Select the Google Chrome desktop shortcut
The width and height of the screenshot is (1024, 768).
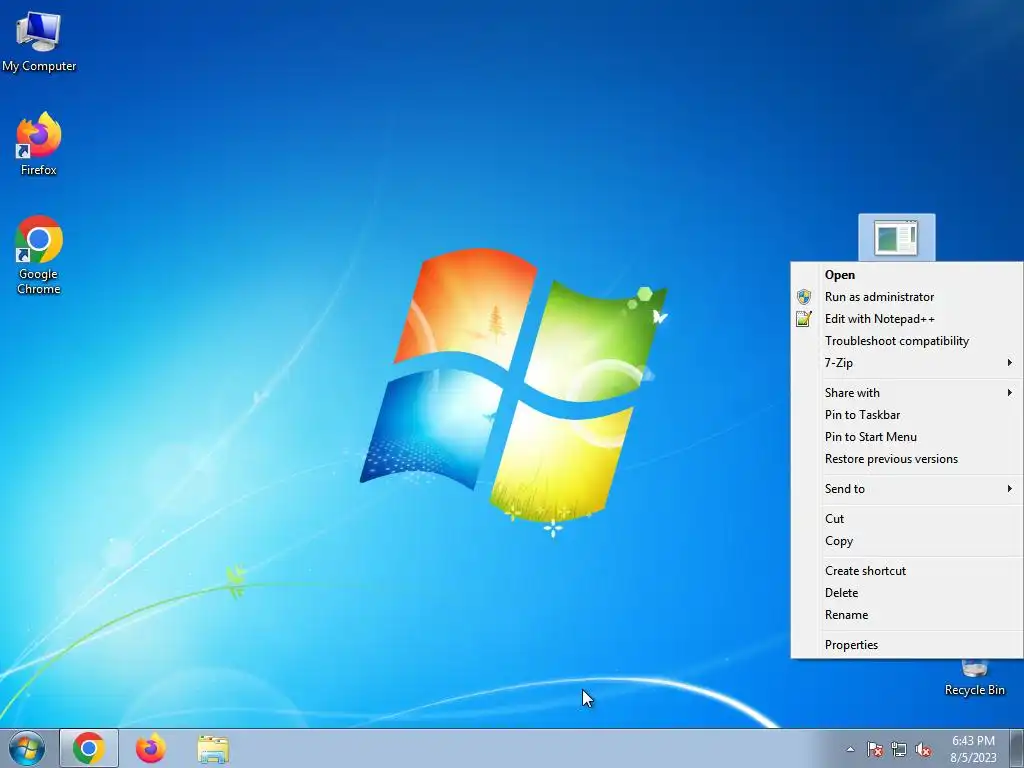tap(39, 255)
